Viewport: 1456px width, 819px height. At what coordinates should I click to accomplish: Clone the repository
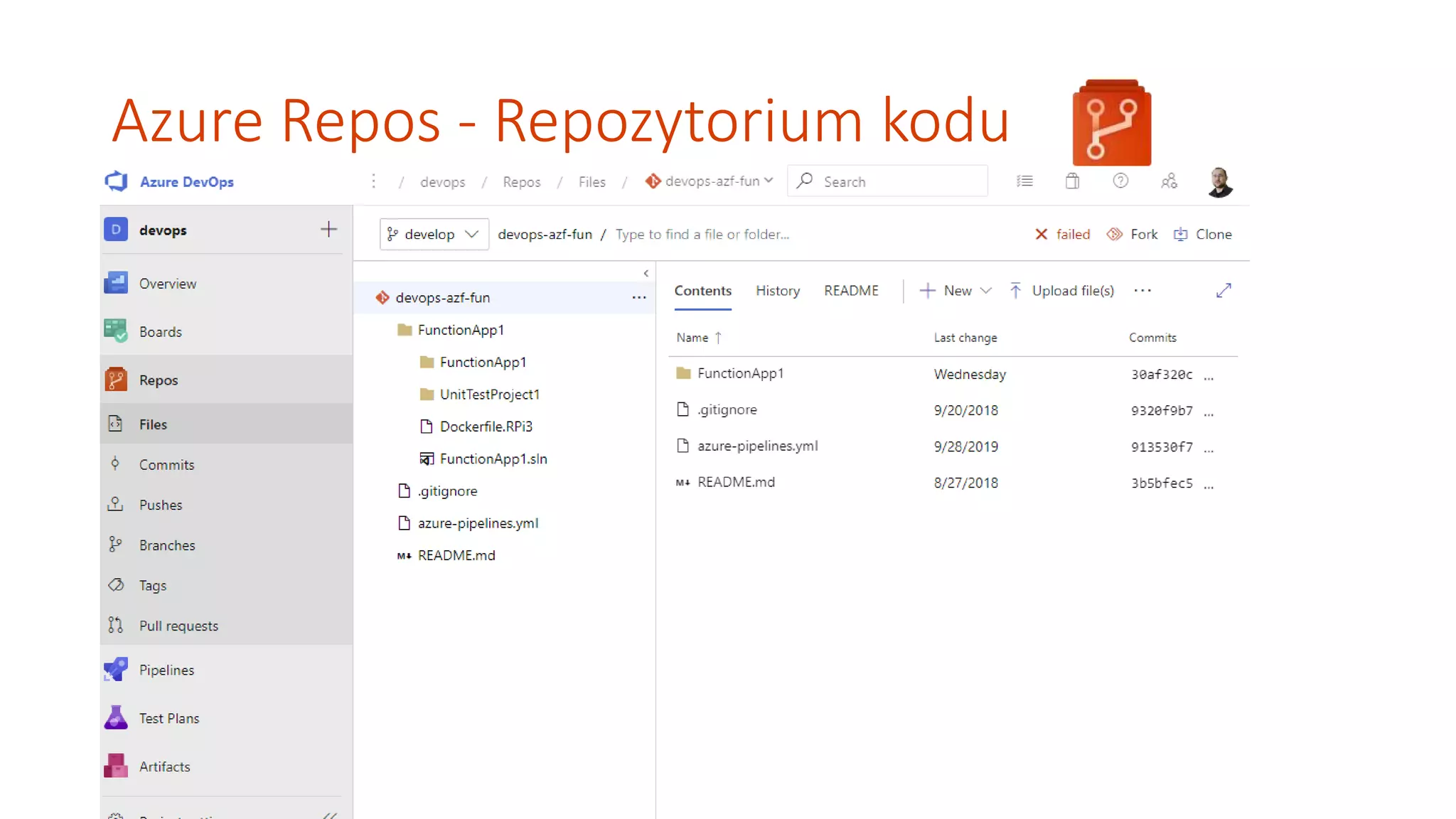click(x=1202, y=235)
